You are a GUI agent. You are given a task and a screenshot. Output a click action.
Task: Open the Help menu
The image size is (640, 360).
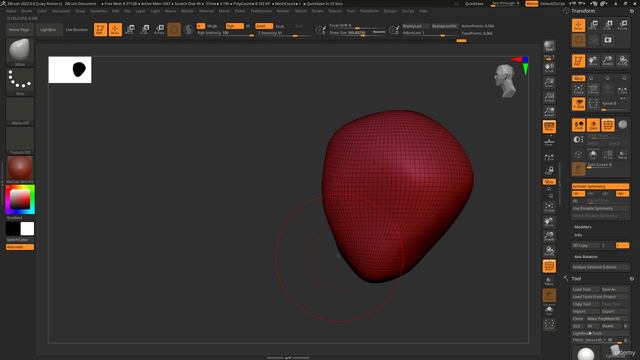click(x=423, y=11)
